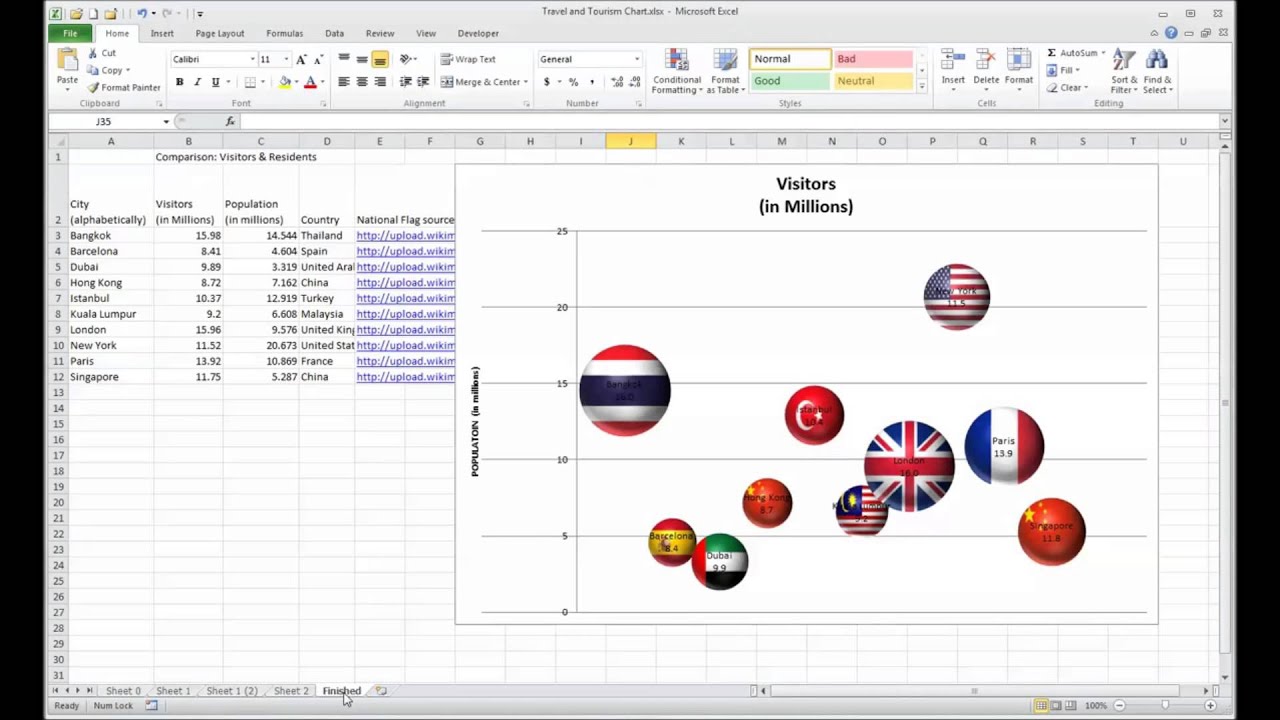Screen dimensions: 1280x720
Task: Open the File tab
Action: [x=70, y=33]
